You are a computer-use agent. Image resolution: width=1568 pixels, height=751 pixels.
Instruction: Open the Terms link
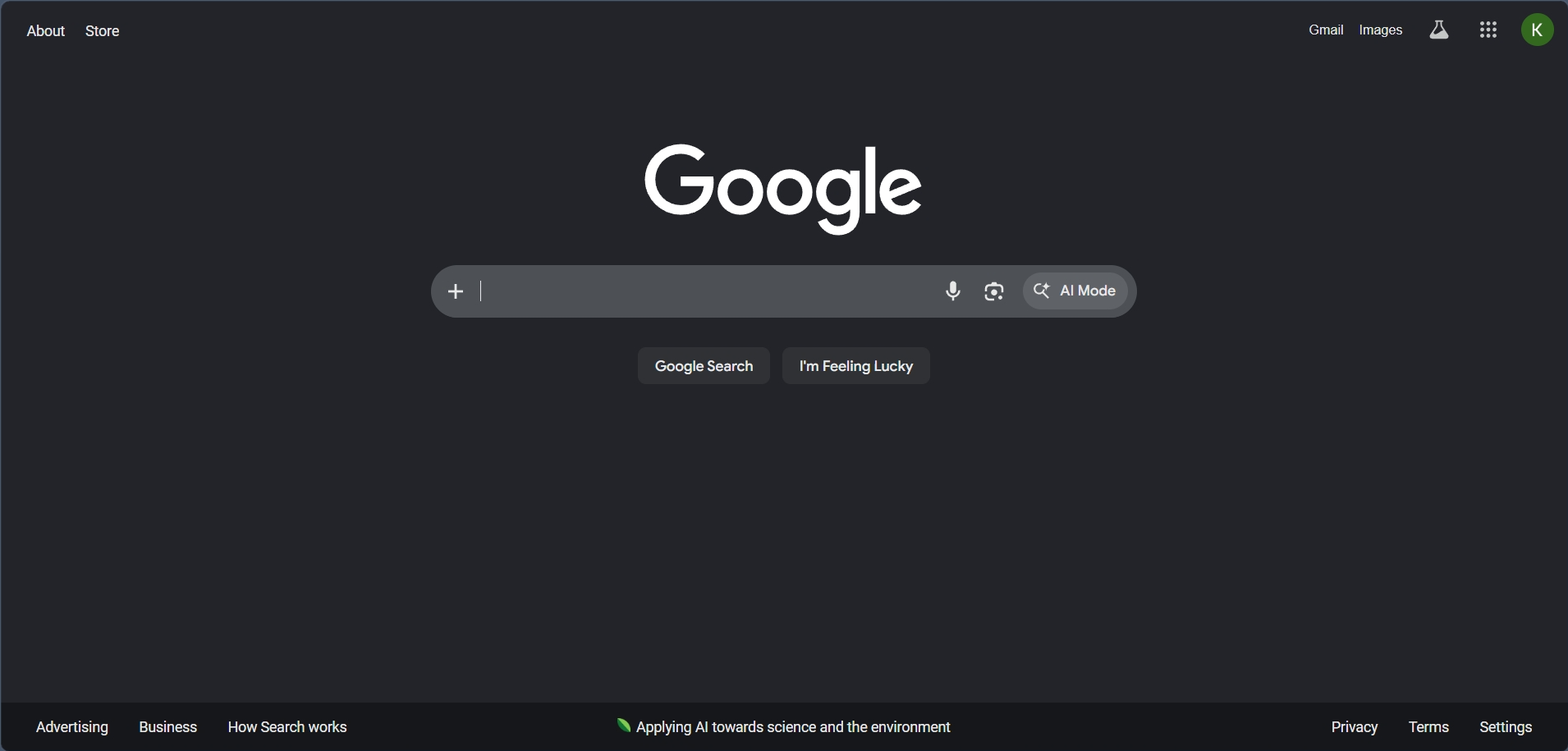pyautogui.click(x=1428, y=727)
